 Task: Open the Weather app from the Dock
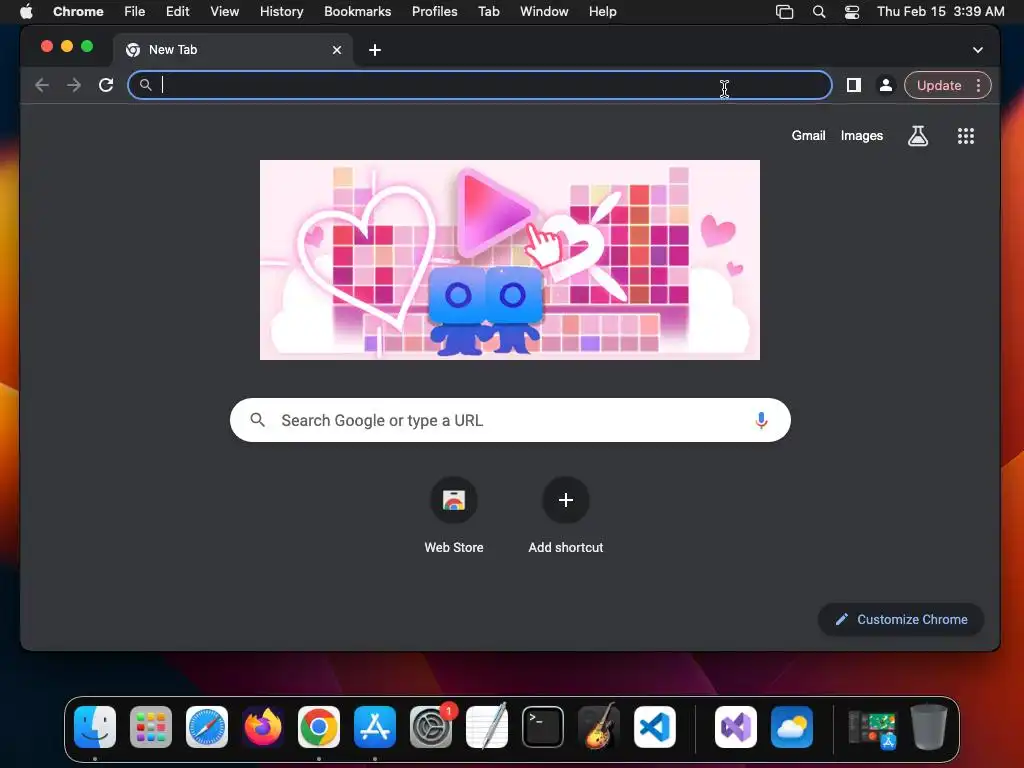(792, 727)
